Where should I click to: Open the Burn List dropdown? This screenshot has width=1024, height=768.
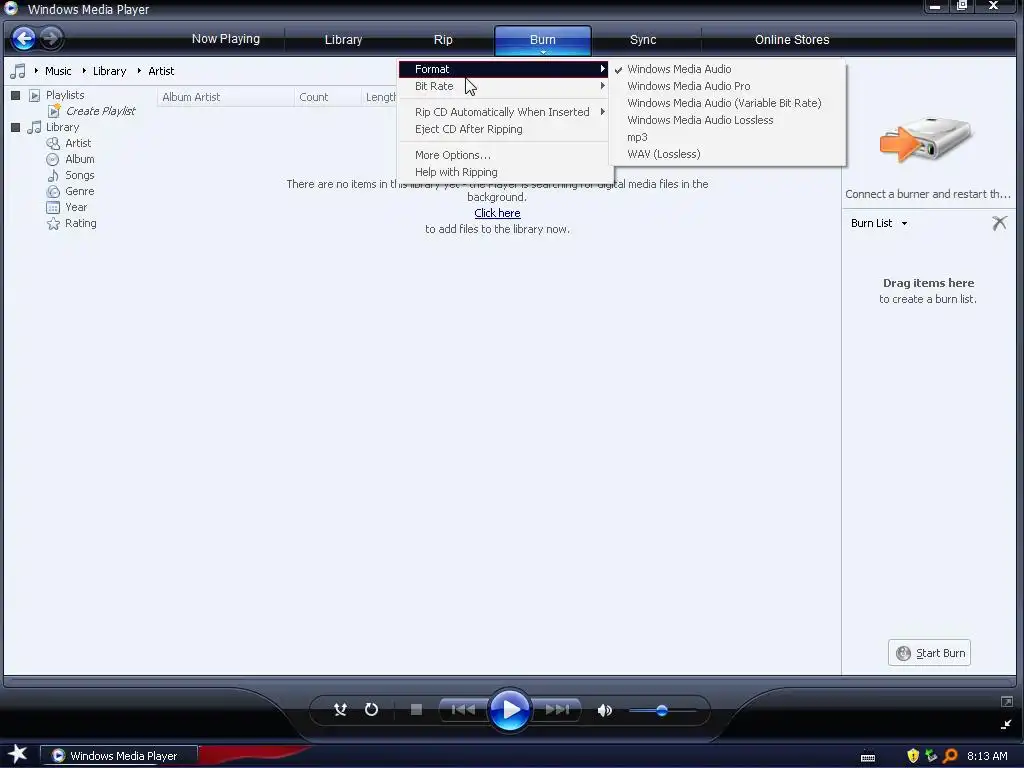pos(879,223)
